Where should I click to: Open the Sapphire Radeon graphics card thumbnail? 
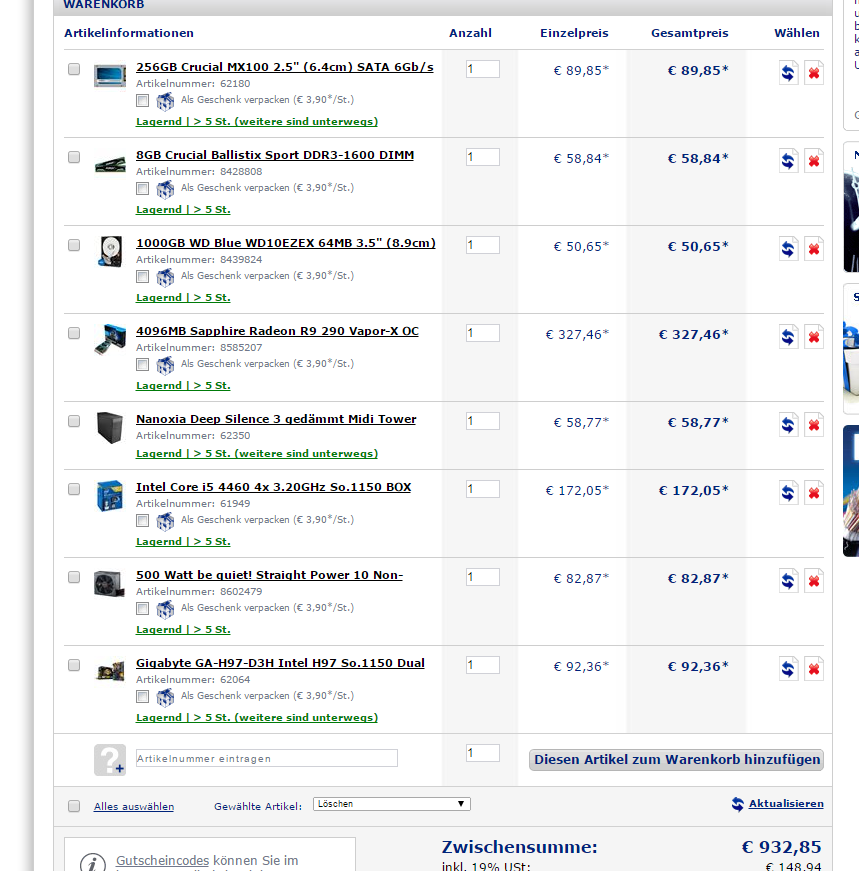pos(109,338)
